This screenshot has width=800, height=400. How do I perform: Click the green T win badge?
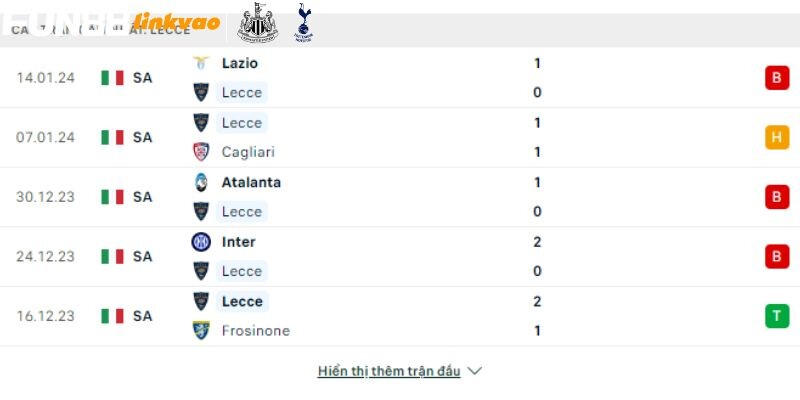pos(777,316)
